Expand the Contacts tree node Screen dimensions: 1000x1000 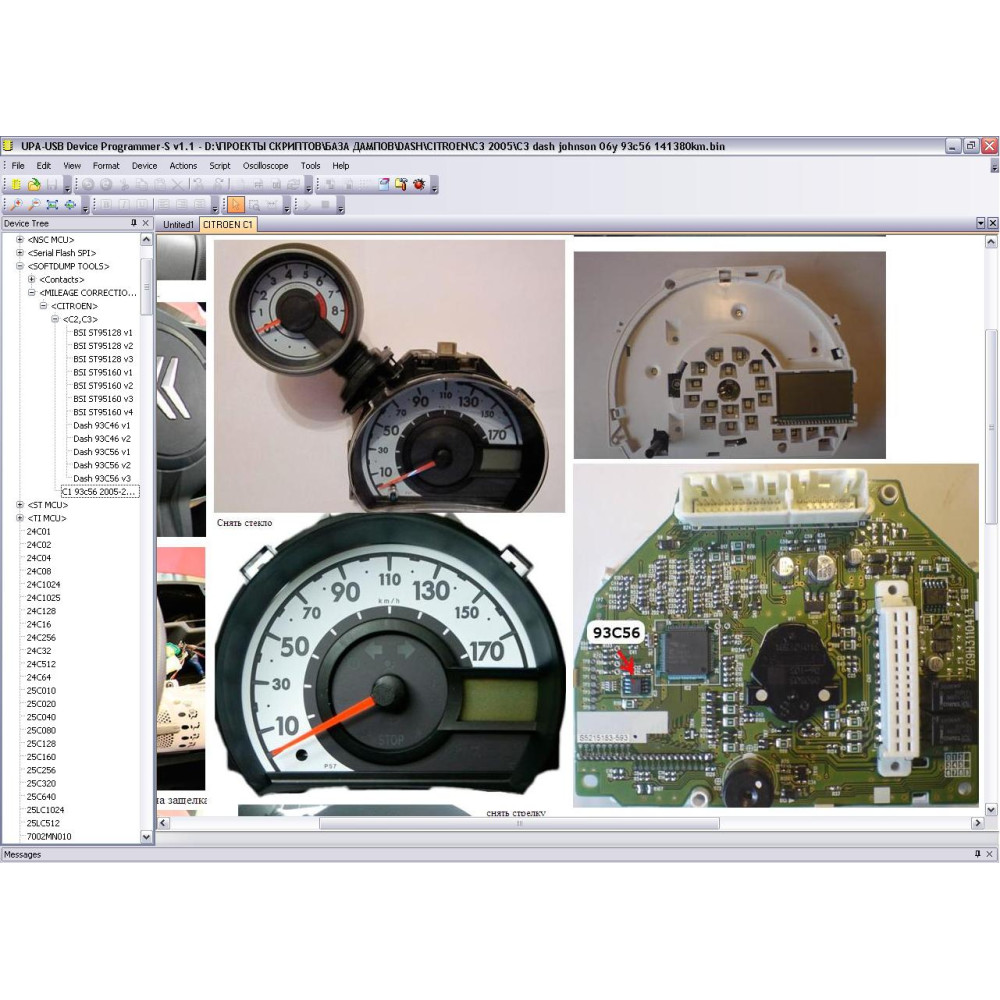click(31, 279)
